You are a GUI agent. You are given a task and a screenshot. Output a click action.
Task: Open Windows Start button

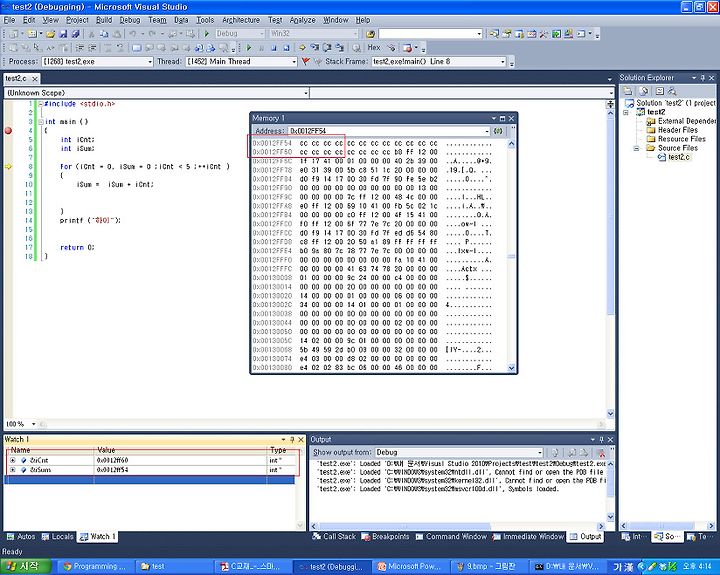pos(25,566)
